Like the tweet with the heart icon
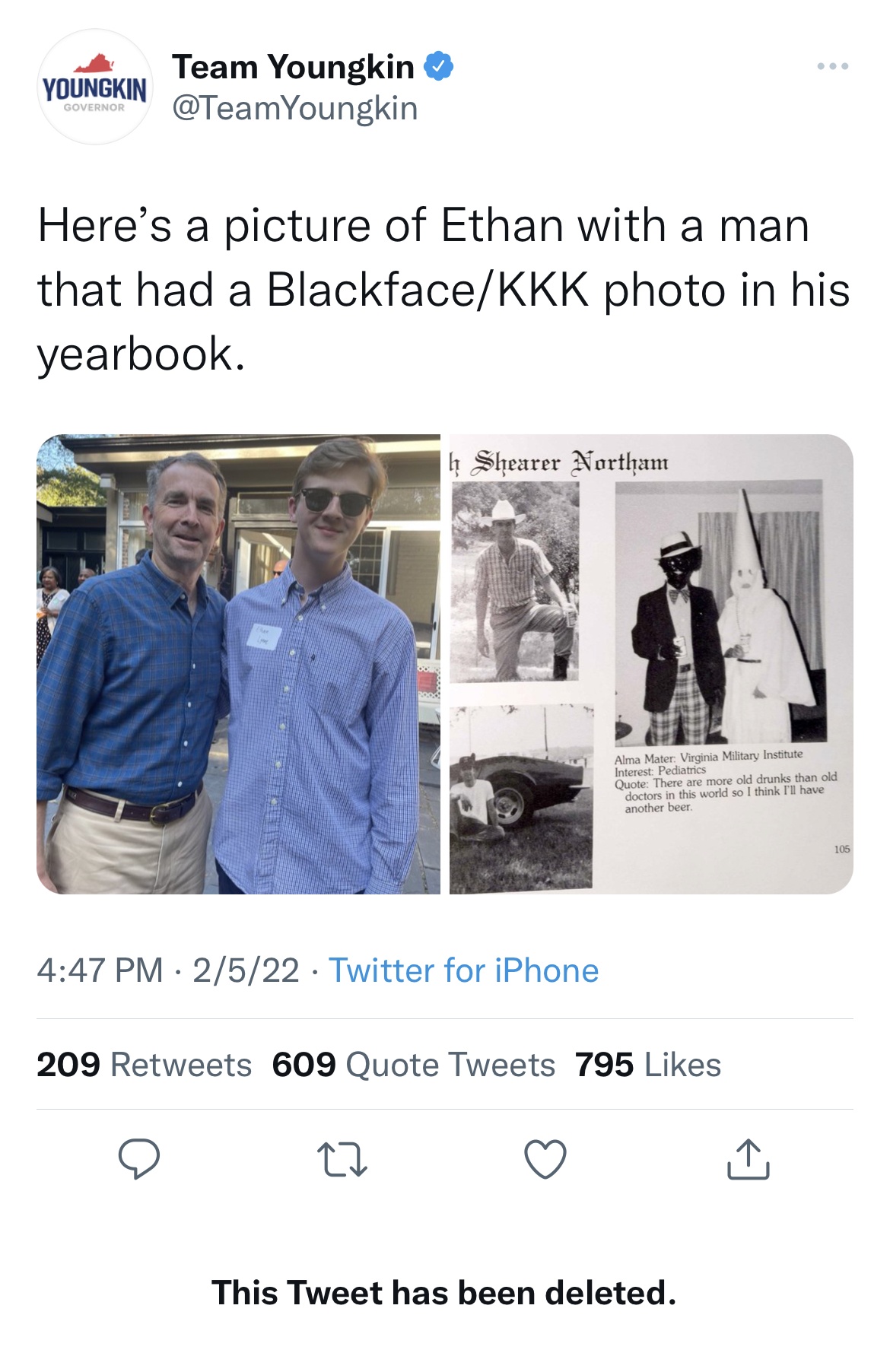Image resolution: width=890 pixels, height=1372 pixels. 545,1159
